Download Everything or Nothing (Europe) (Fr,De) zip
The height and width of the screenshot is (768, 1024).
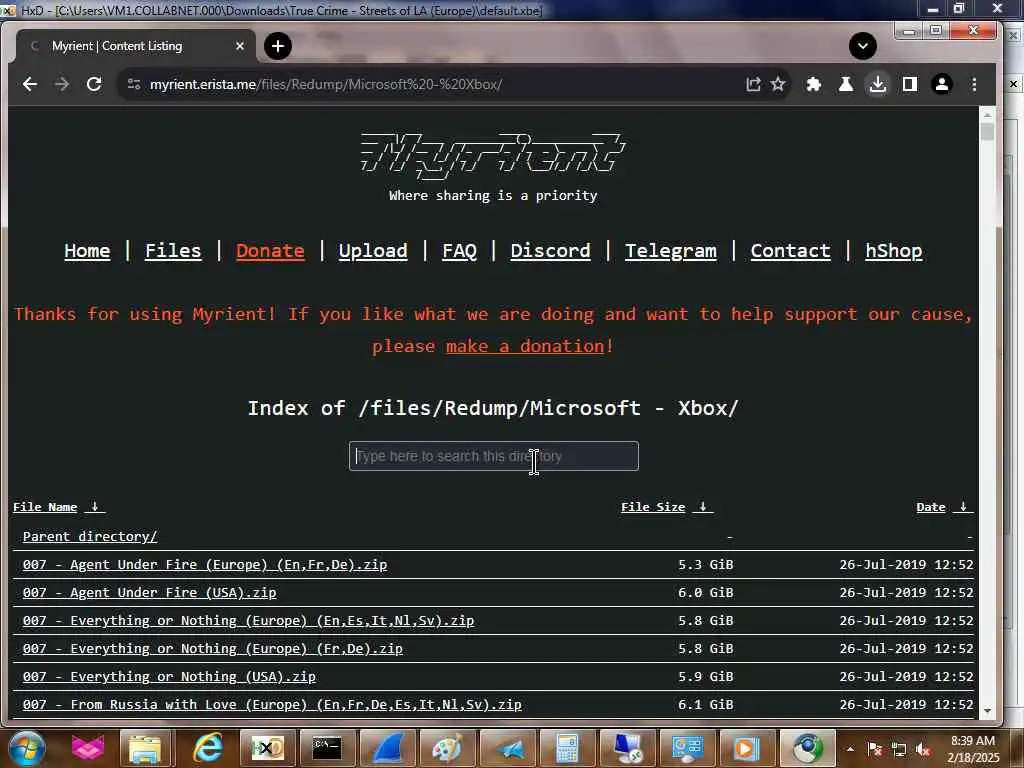tap(213, 648)
